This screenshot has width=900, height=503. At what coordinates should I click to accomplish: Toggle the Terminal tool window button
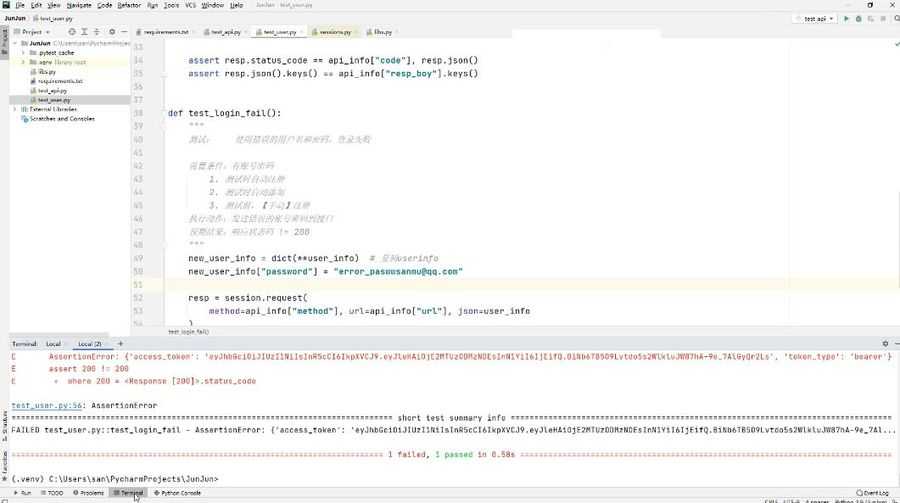[129, 493]
